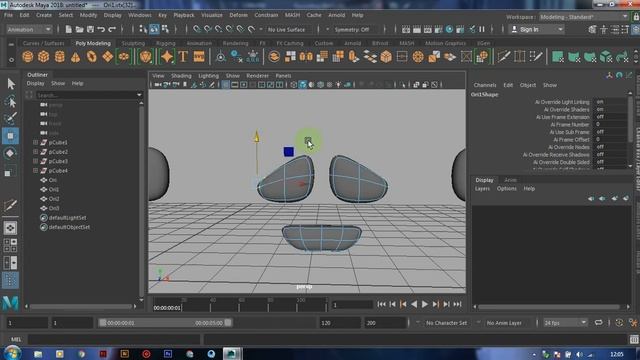Screen dimensions: 640x360
Task: Open the viewport Shading menu
Action: 181,76
